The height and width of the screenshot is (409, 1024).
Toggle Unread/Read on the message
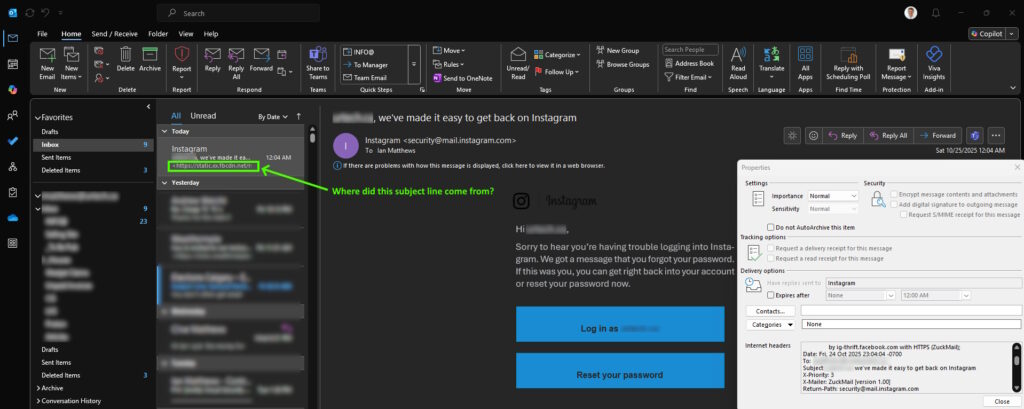point(518,63)
